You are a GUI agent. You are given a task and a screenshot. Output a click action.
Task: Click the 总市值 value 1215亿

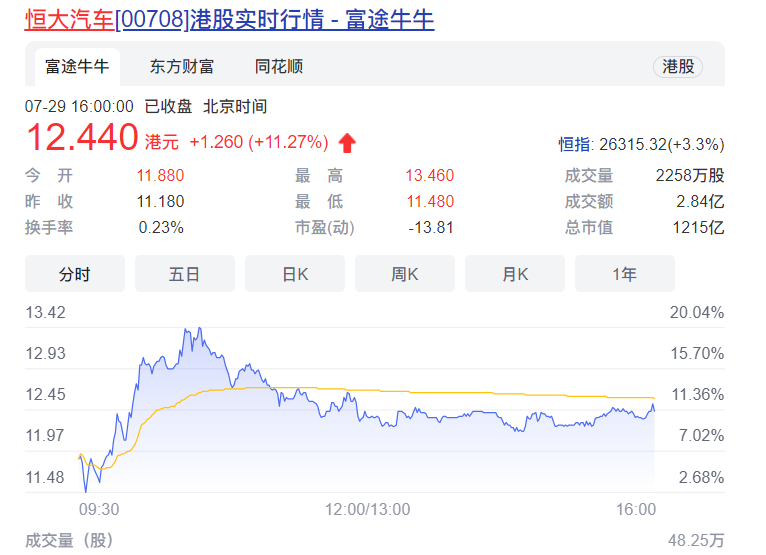(699, 227)
